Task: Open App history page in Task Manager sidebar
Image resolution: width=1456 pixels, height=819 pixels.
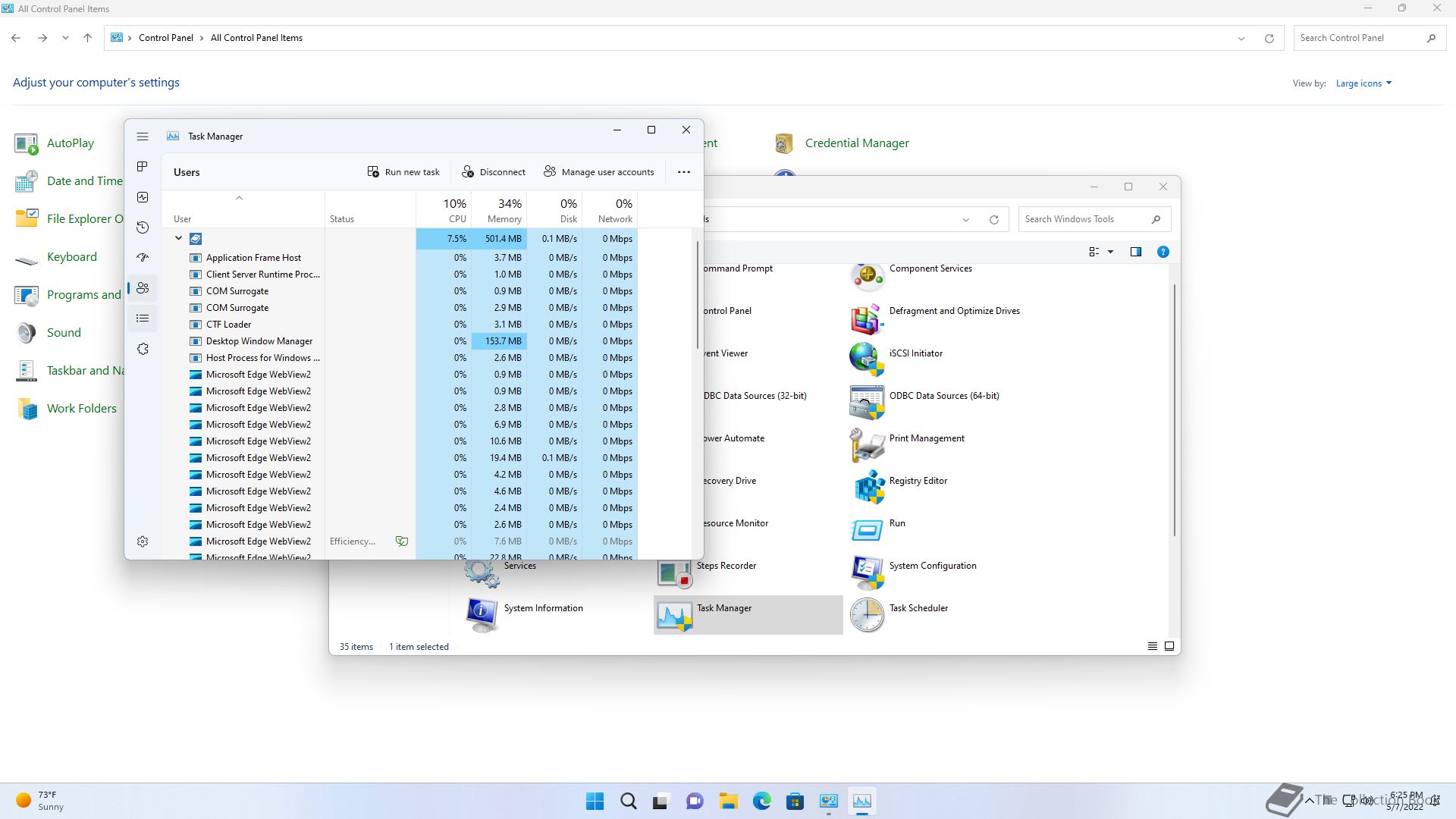Action: click(x=143, y=227)
